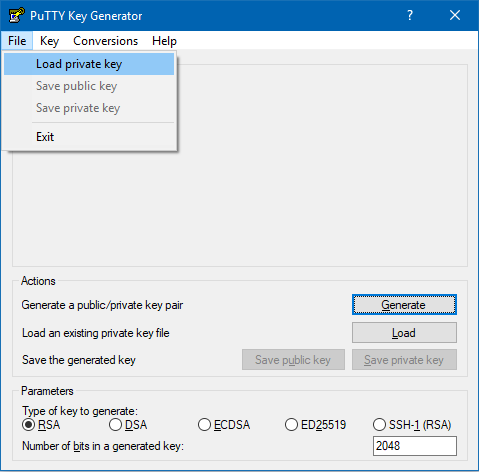Select Save private key menu entry
The image size is (479, 472).
coord(89,108)
